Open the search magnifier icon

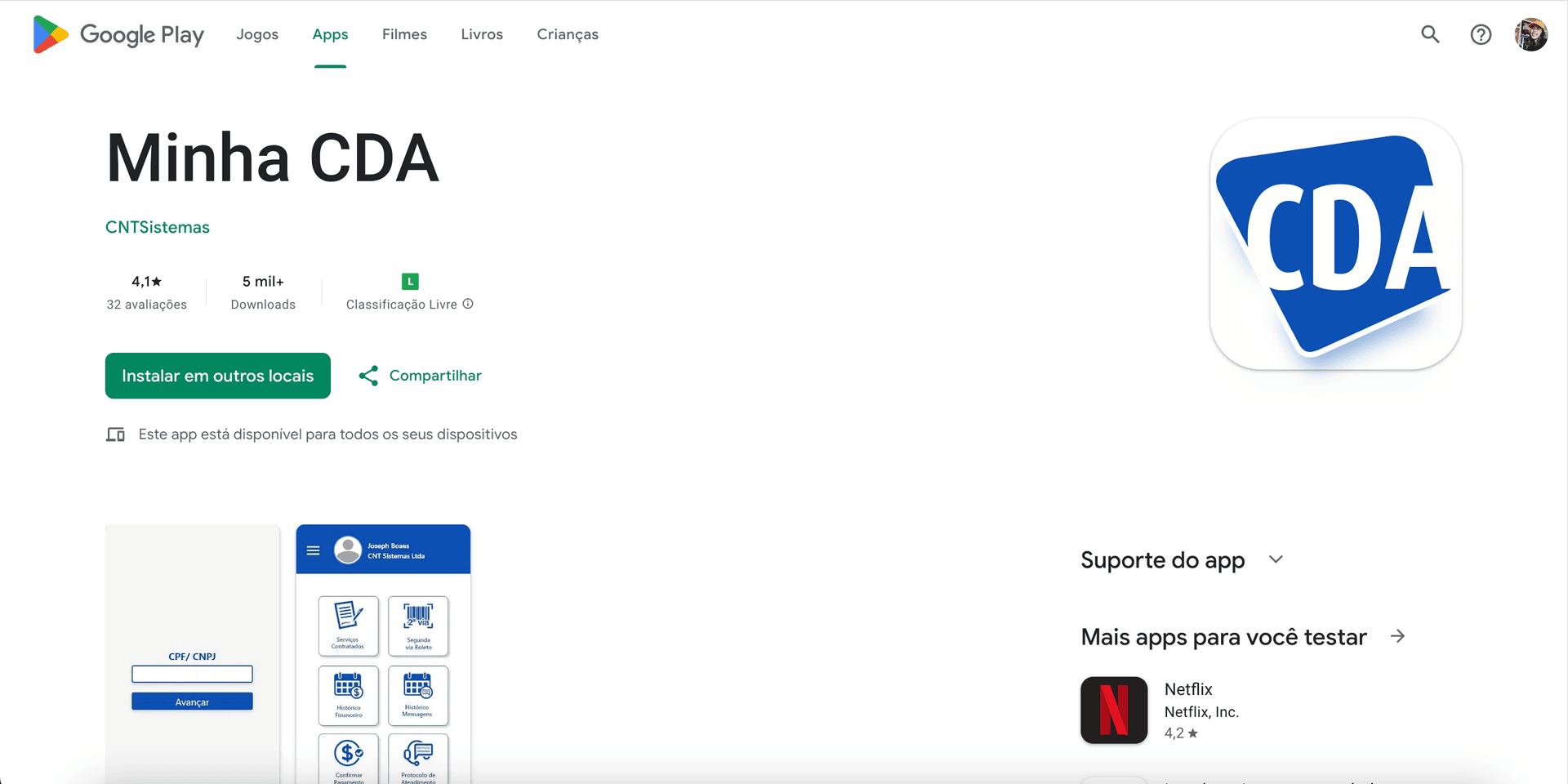(1430, 34)
